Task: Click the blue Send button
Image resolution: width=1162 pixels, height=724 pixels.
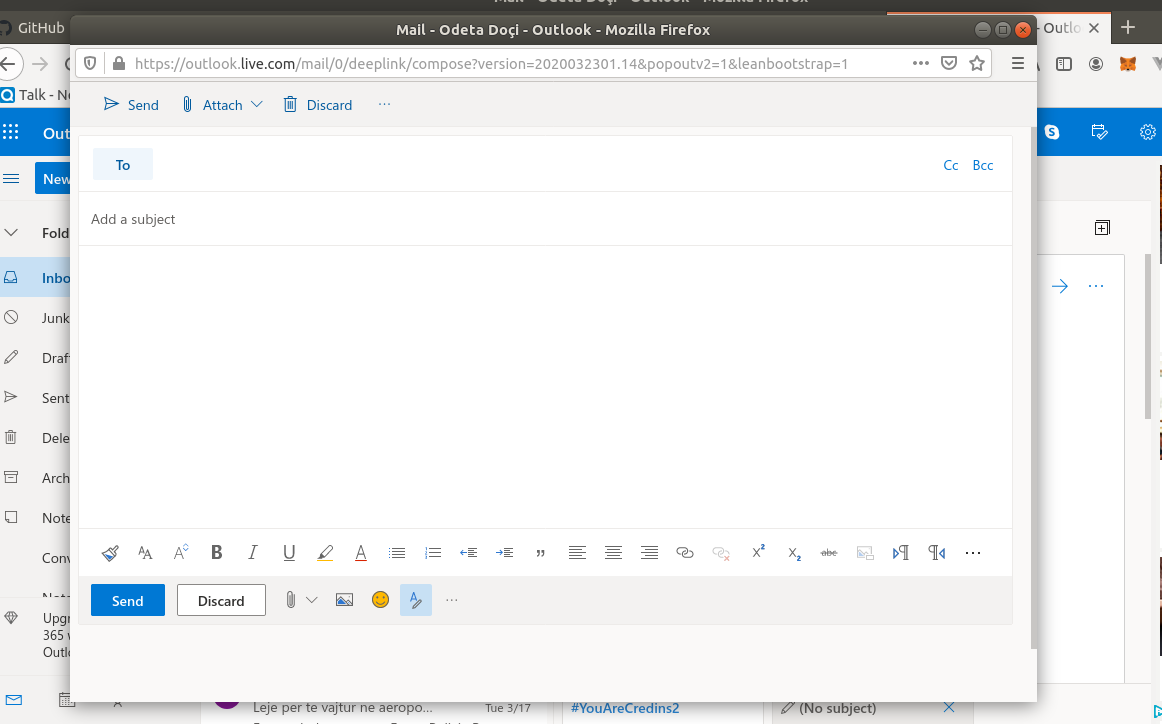Action: (x=127, y=600)
